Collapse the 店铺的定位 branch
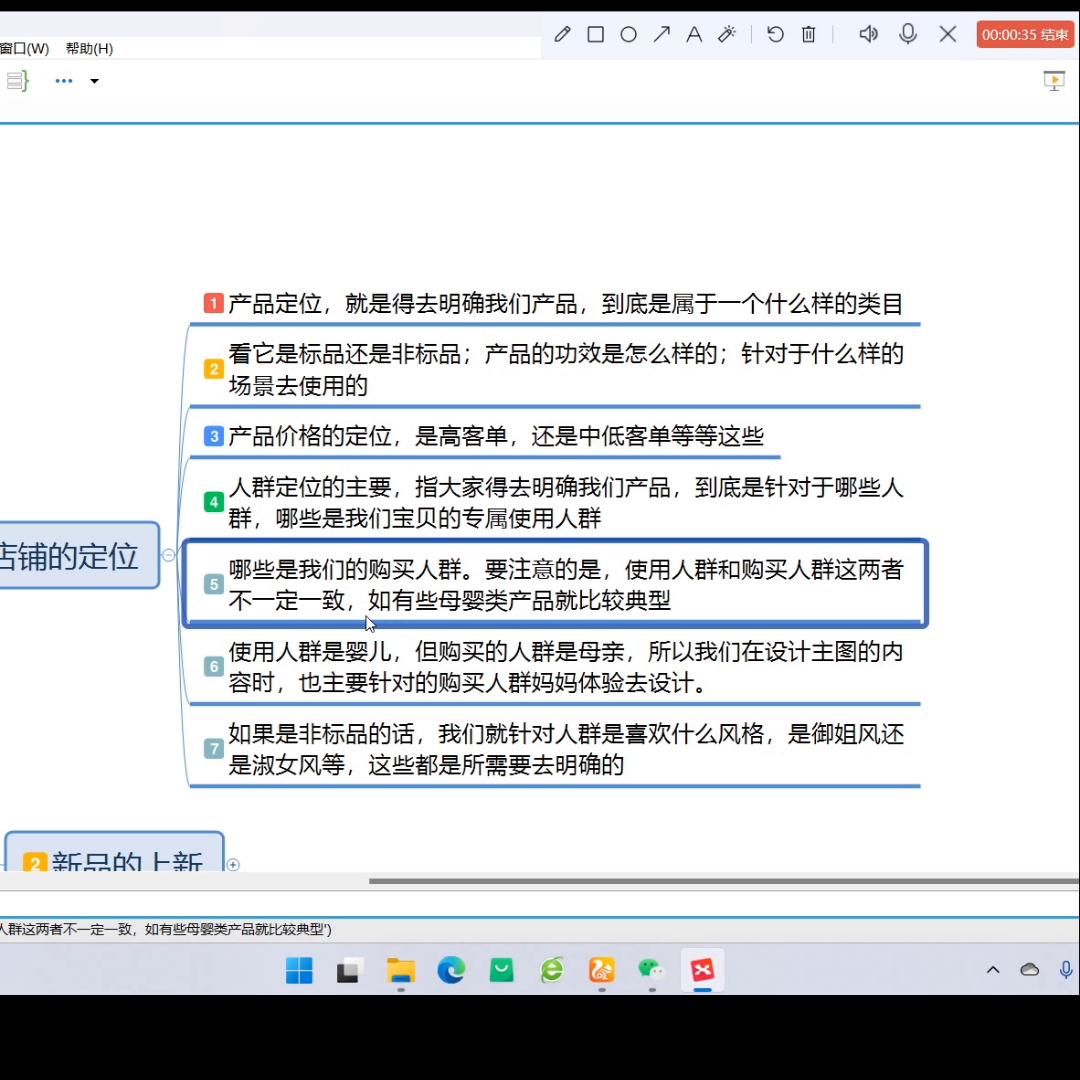Screen dimensions: 1080x1080 (x=168, y=555)
